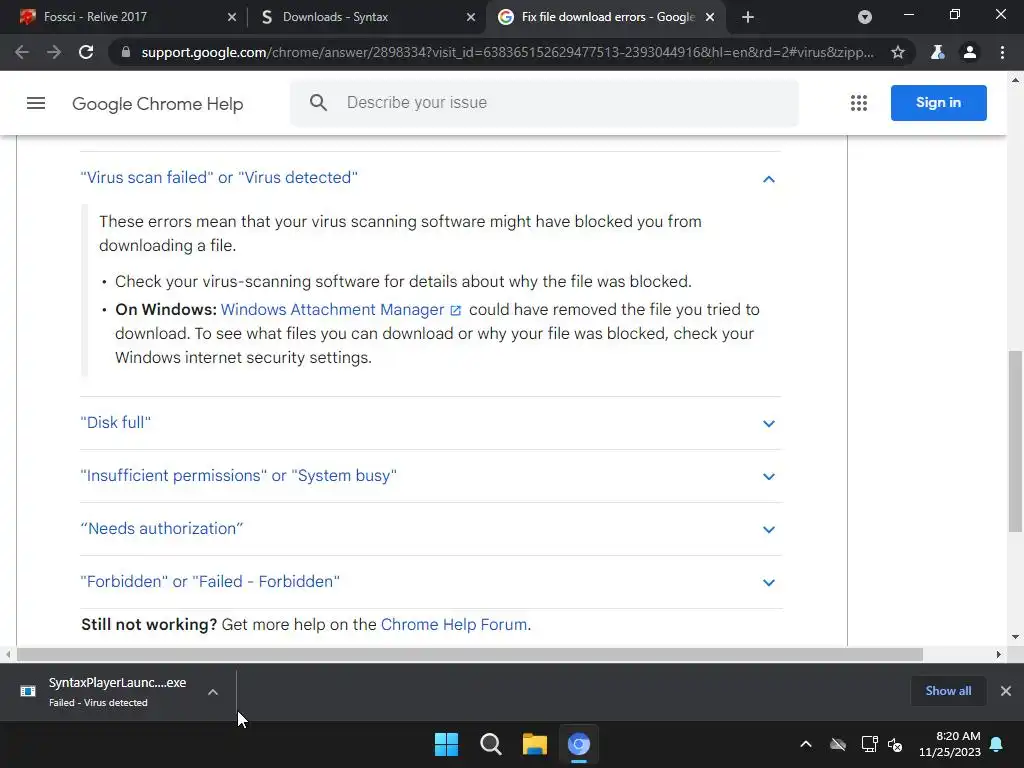The image size is (1024, 768).
Task: Click the address bar URL
Action: pyautogui.click(x=507, y=52)
